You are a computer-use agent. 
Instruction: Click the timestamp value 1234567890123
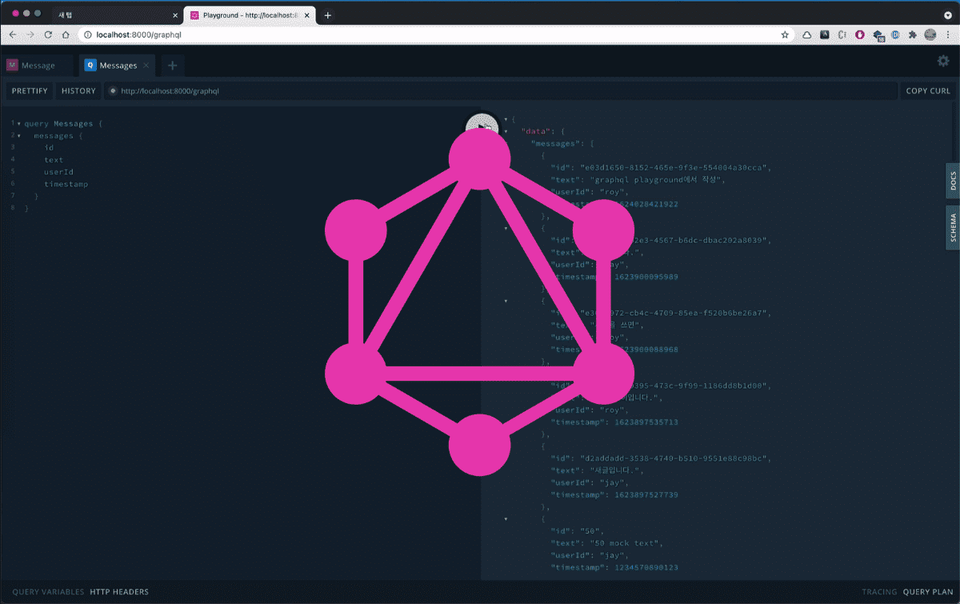(x=647, y=568)
